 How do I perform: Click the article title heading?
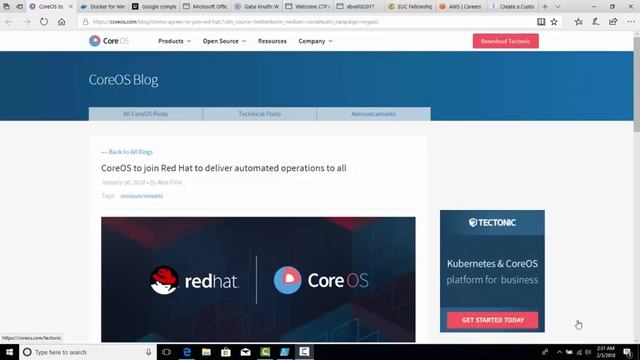[x=224, y=168]
